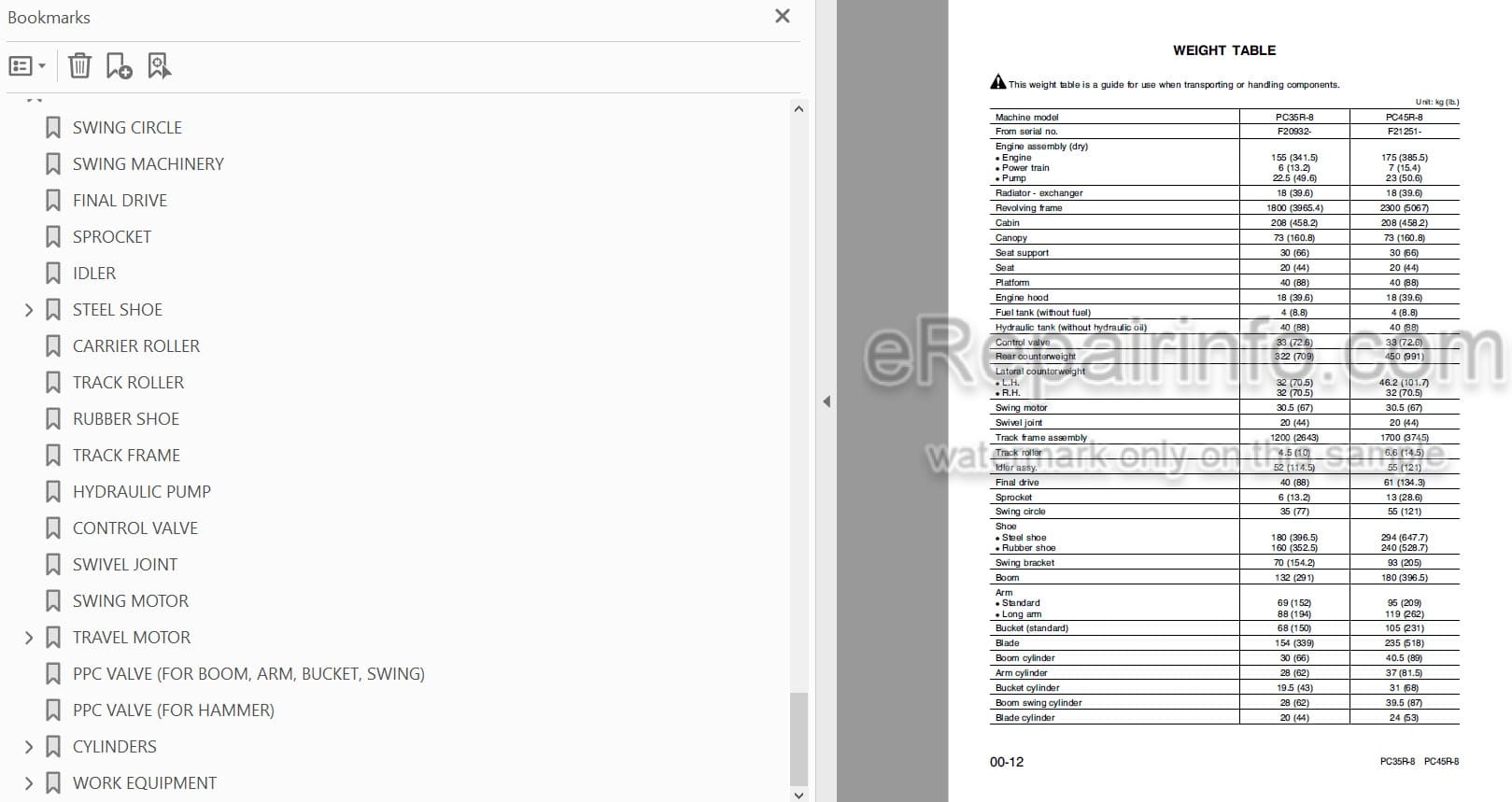The image size is (1512, 802).
Task: Click 'Track frame assembly' row label
Action: point(1040,438)
